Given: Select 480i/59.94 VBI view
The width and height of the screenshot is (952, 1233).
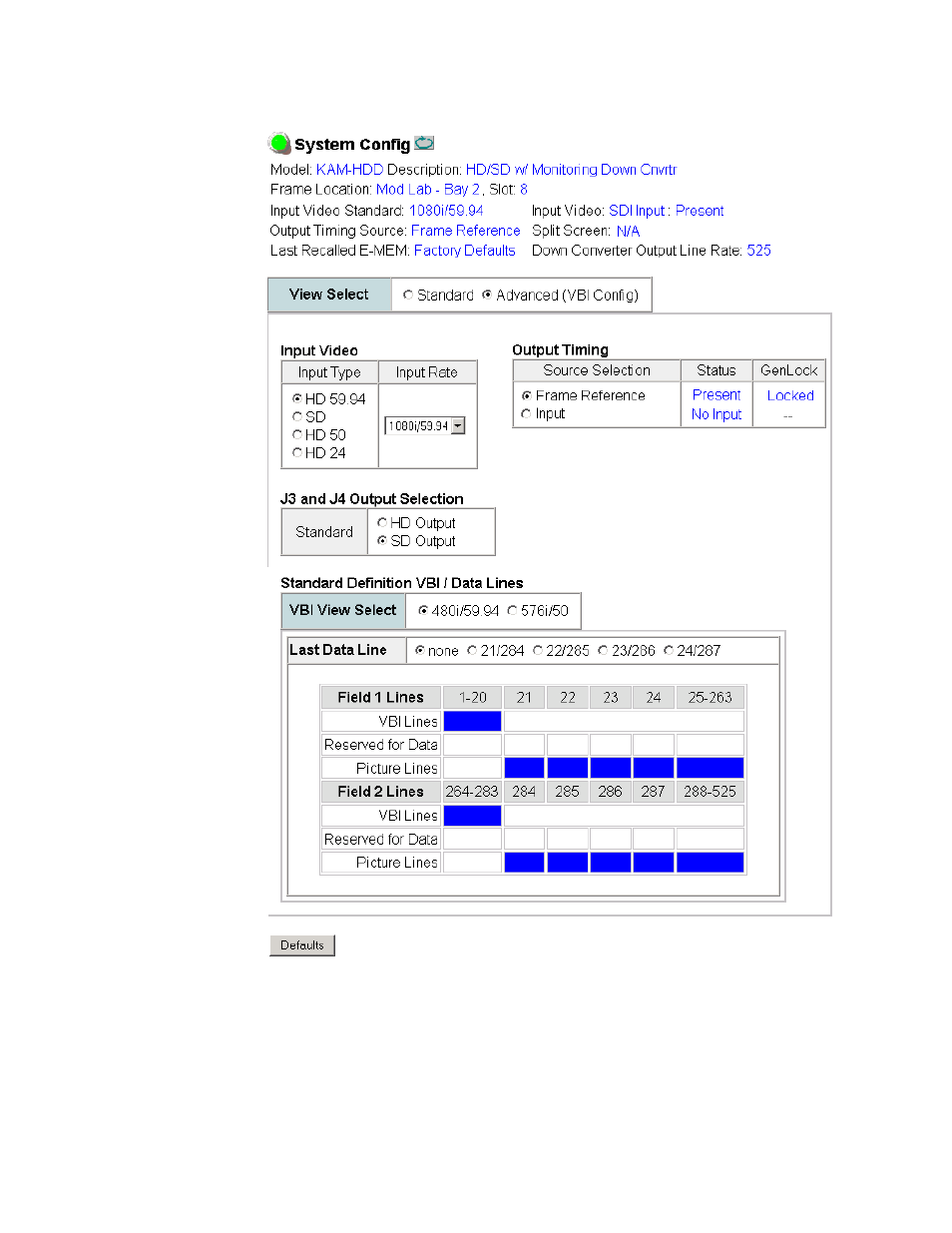Looking at the screenshot, I should 423,610.
